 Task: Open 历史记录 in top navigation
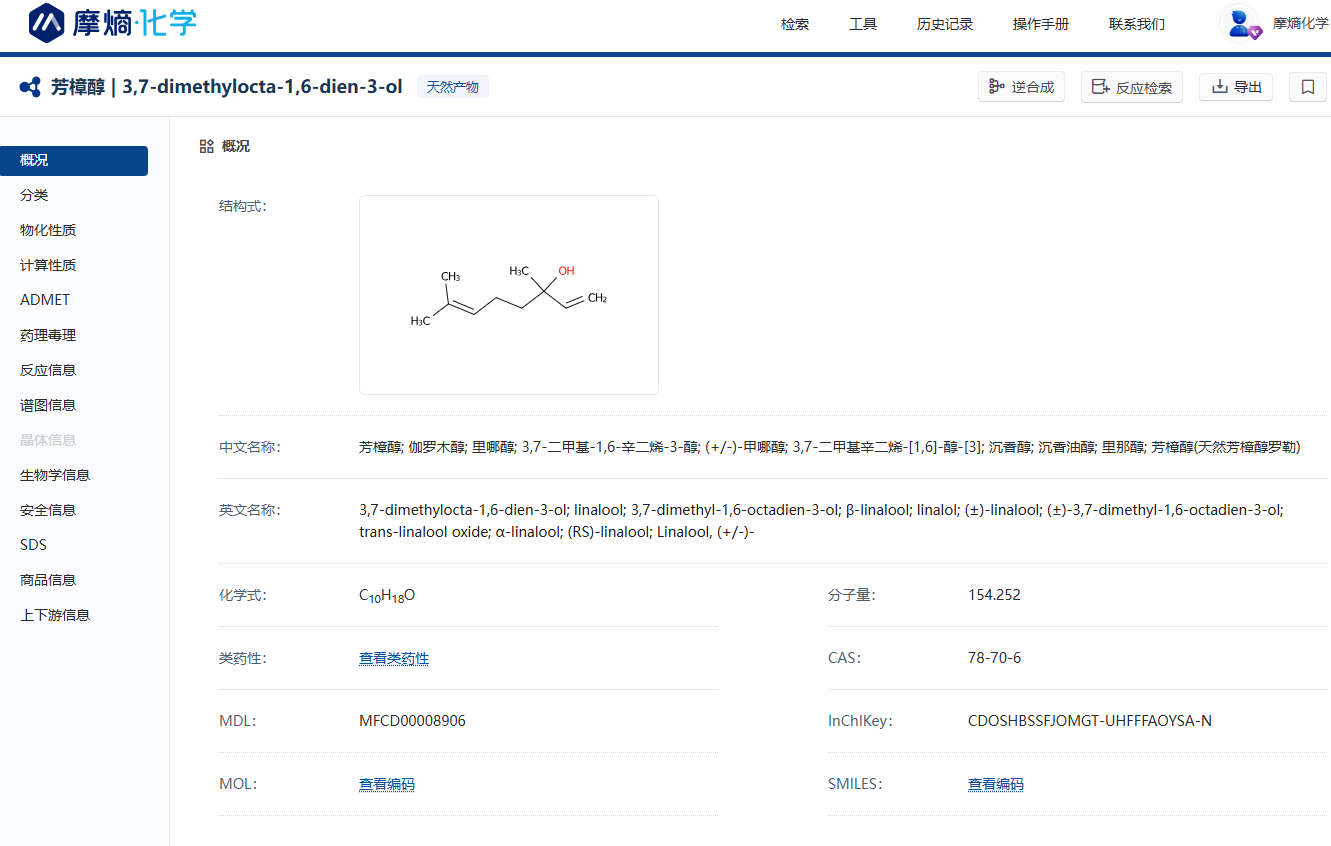945,24
